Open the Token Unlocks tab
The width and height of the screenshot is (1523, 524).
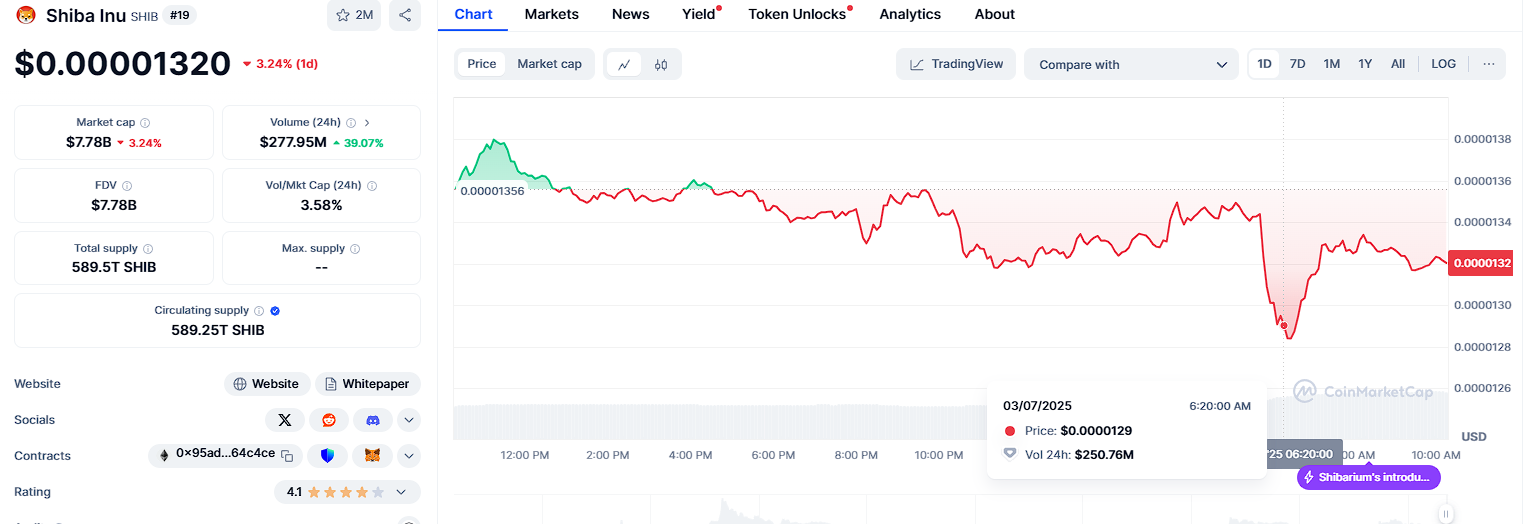pyautogui.click(x=797, y=14)
